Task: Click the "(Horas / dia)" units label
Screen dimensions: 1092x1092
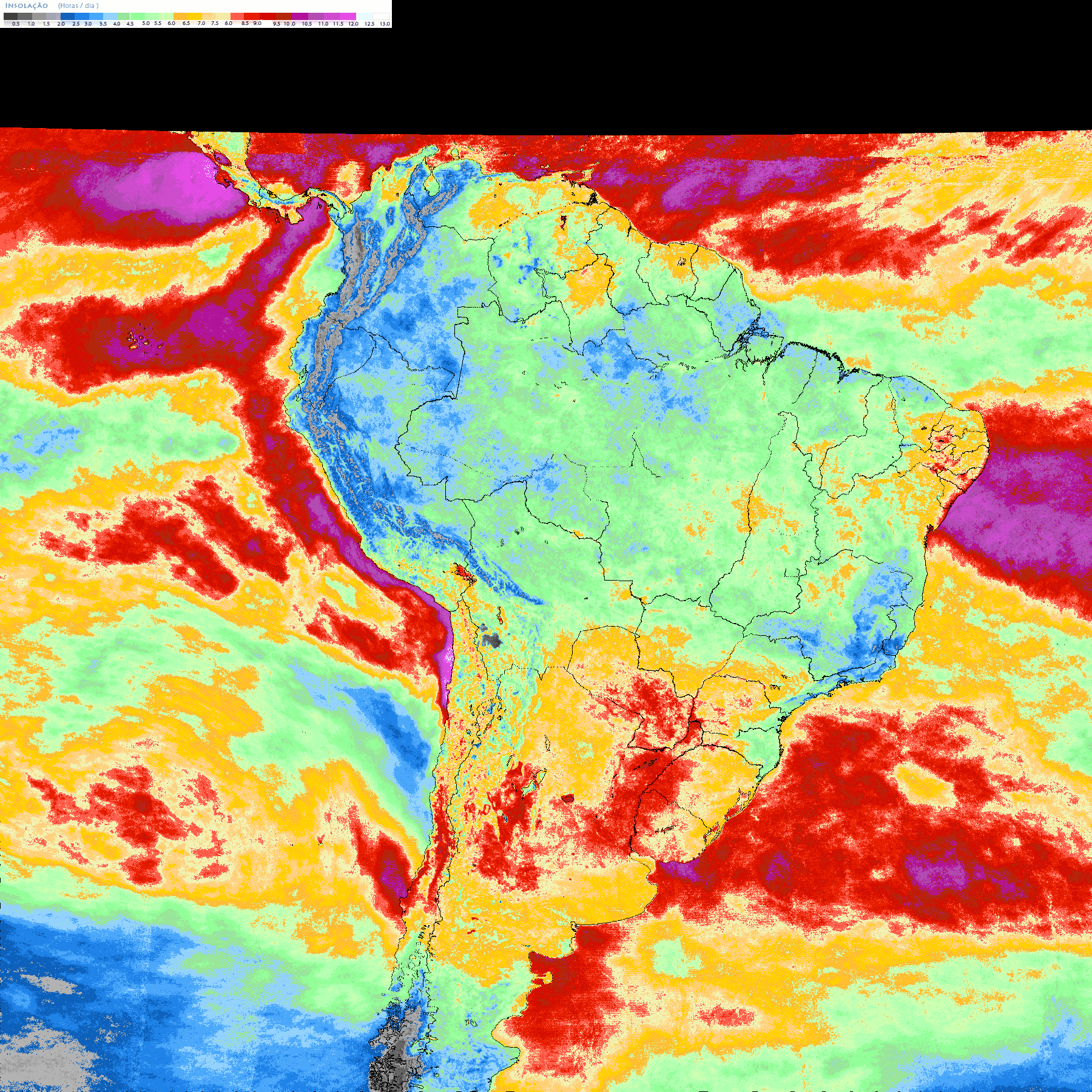Action: [78, 5]
